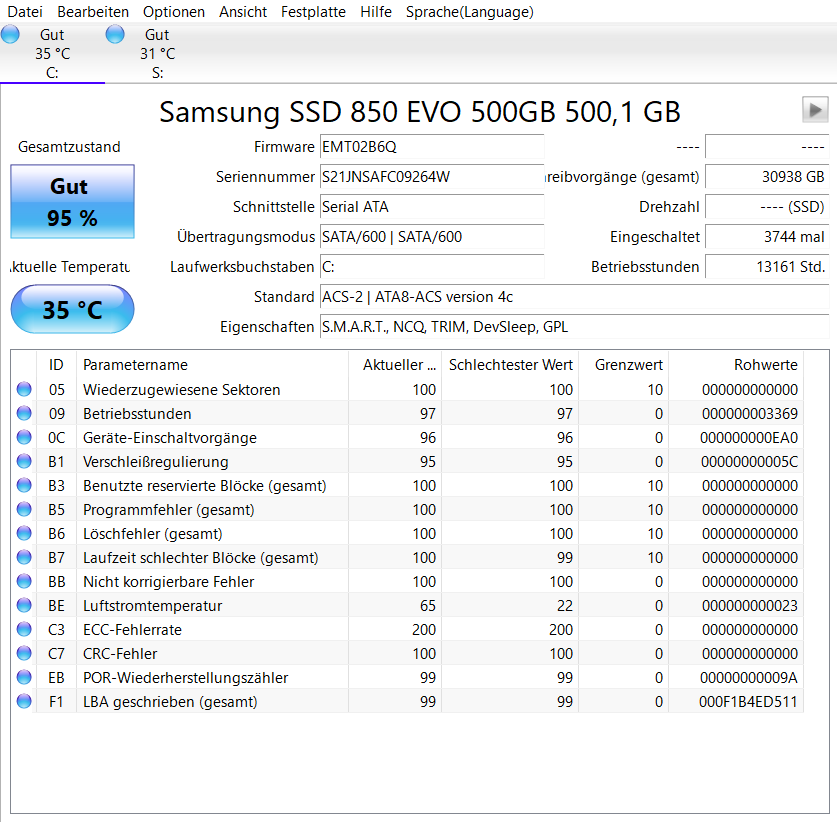Click the Firmware field EMT02B6Q

[432, 147]
